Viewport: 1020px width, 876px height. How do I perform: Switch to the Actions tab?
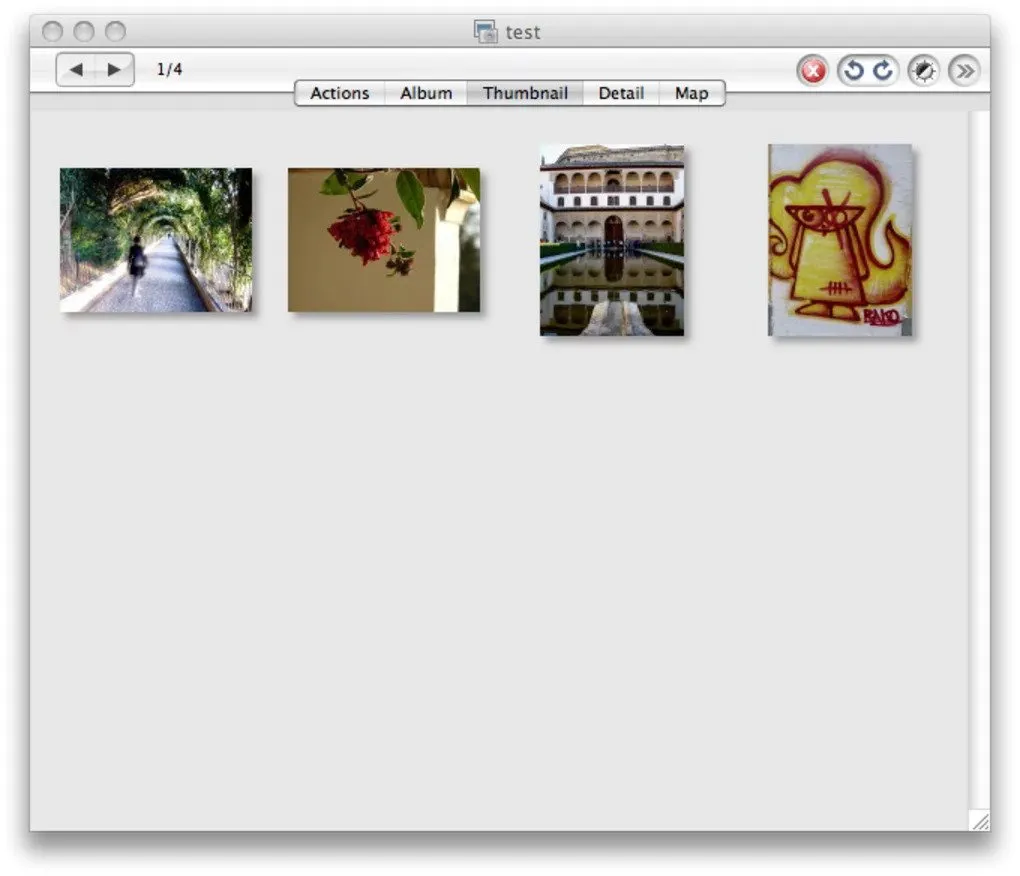click(339, 93)
